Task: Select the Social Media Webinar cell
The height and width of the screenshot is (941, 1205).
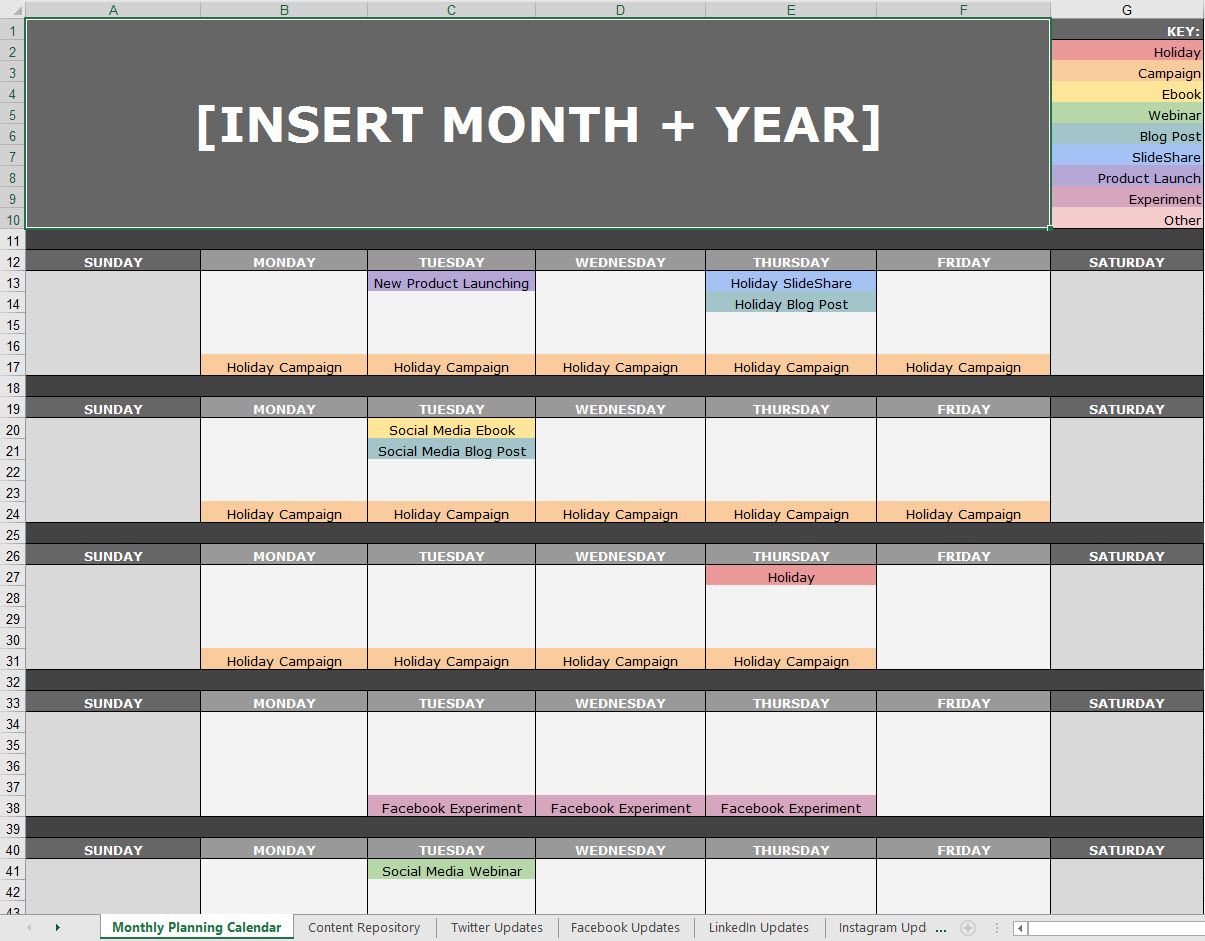Action: click(x=451, y=871)
